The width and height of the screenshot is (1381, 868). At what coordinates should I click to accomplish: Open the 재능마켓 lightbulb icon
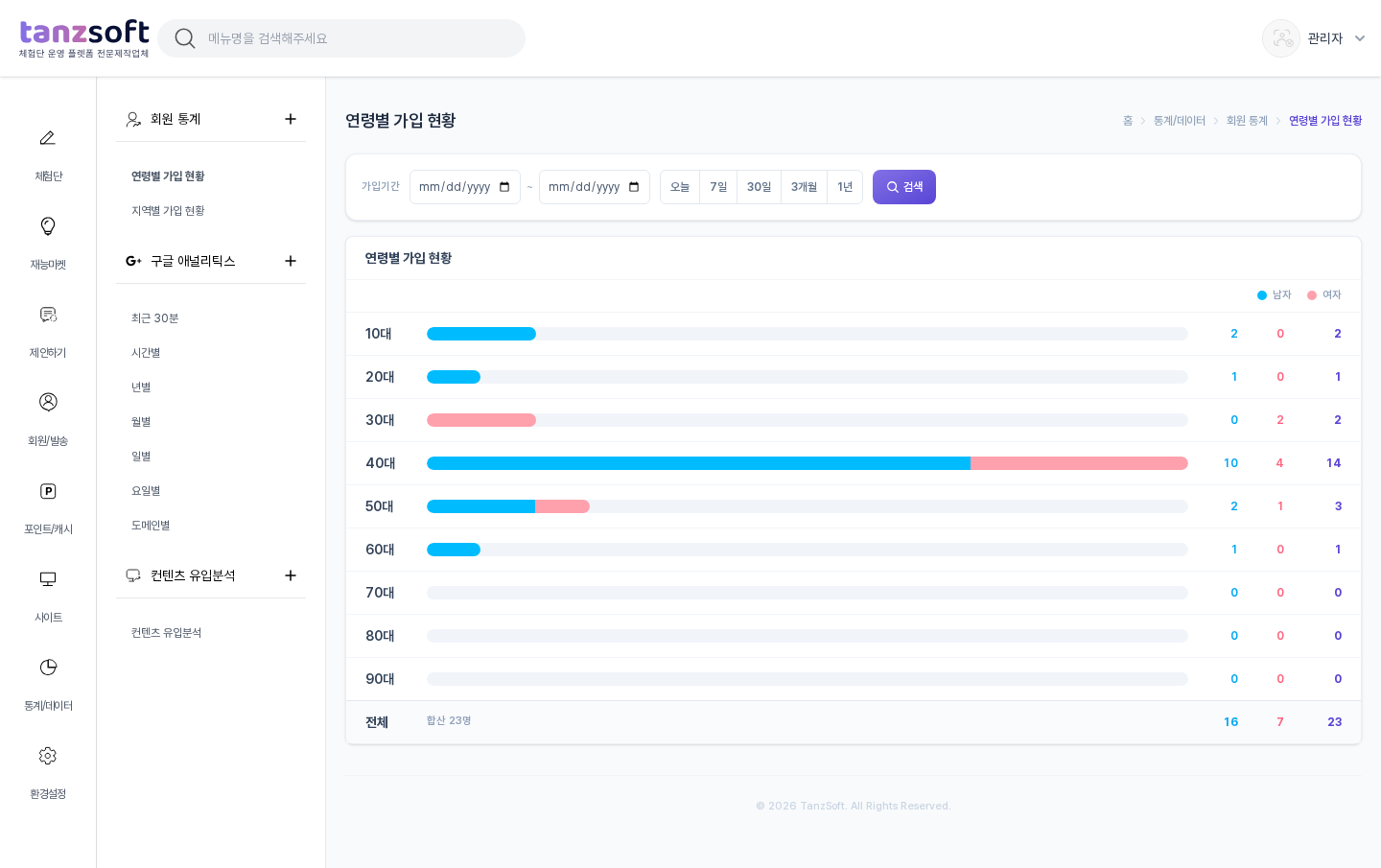pos(48,226)
